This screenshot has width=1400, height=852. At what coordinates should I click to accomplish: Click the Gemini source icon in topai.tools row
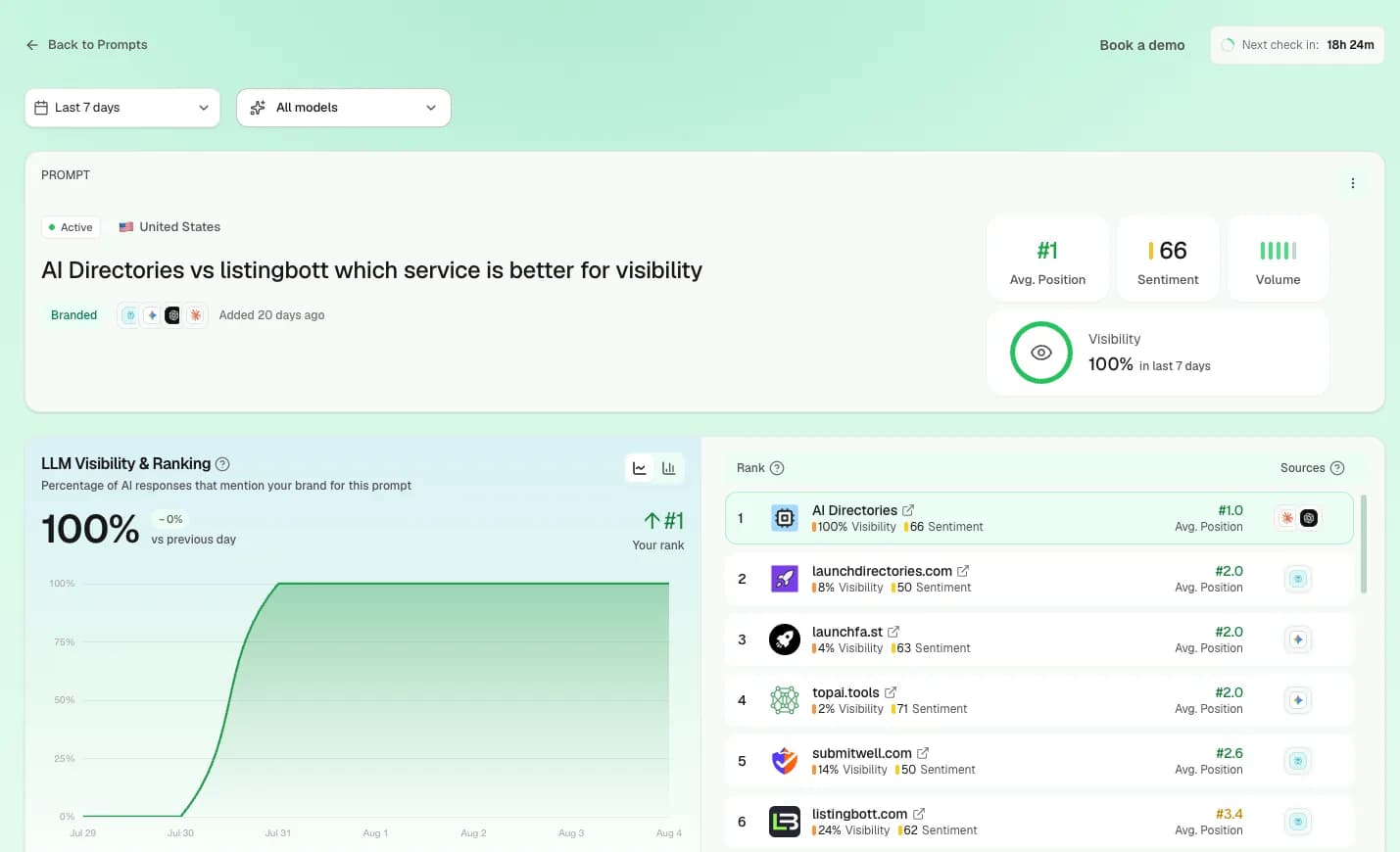(x=1298, y=700)
